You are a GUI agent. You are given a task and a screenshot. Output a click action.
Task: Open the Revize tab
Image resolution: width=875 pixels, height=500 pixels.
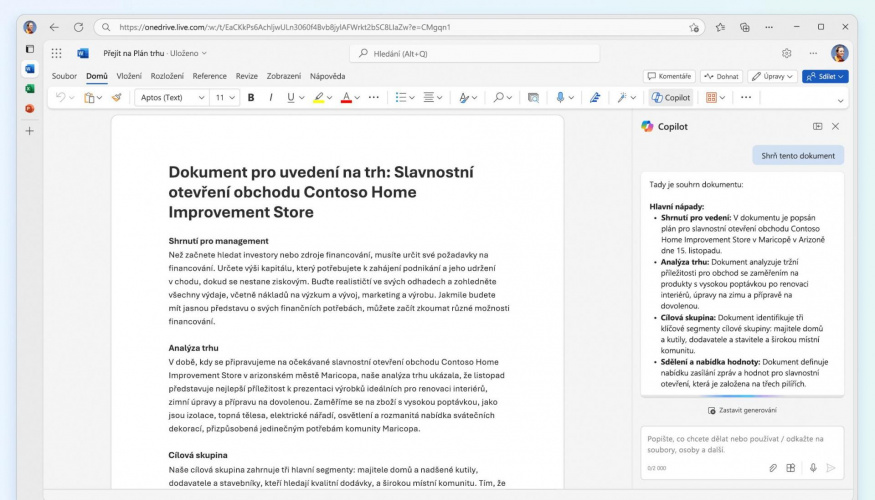point(246,76)
